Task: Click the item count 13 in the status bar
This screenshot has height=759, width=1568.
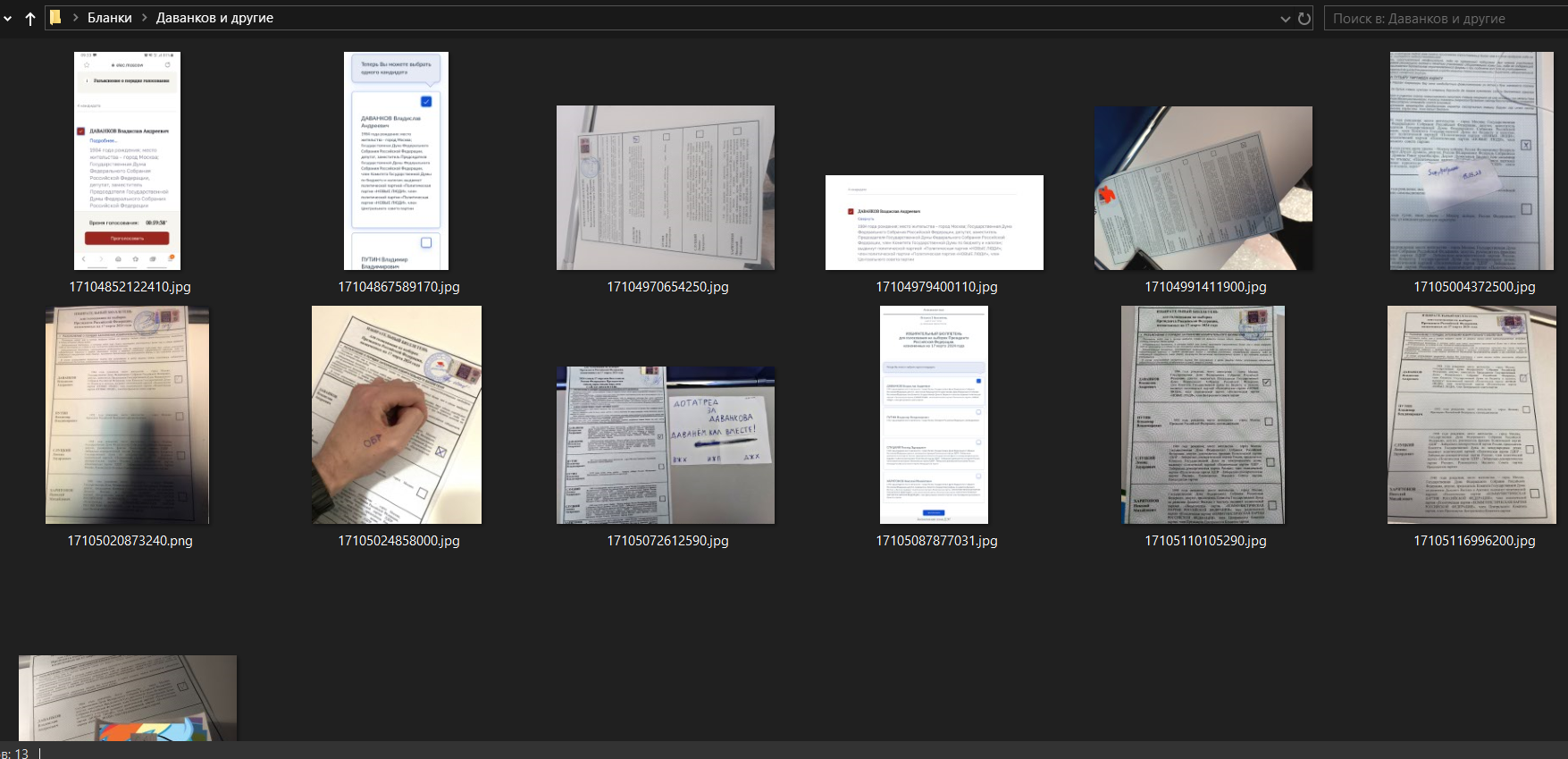Action: [x=21, y=753]
